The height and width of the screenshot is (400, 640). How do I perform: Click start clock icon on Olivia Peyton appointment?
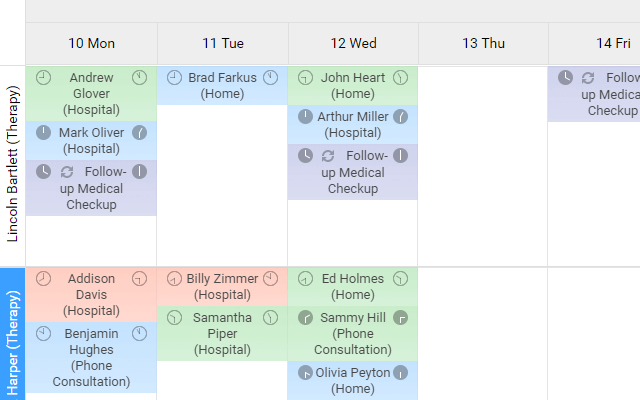(306, 373)
